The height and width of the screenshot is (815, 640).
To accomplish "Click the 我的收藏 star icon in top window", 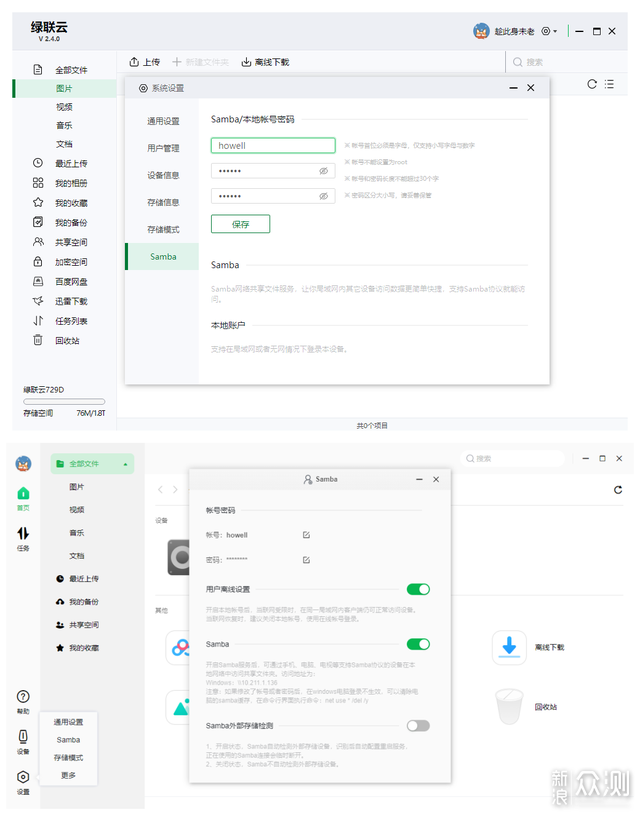I will [x=38, y=202].
